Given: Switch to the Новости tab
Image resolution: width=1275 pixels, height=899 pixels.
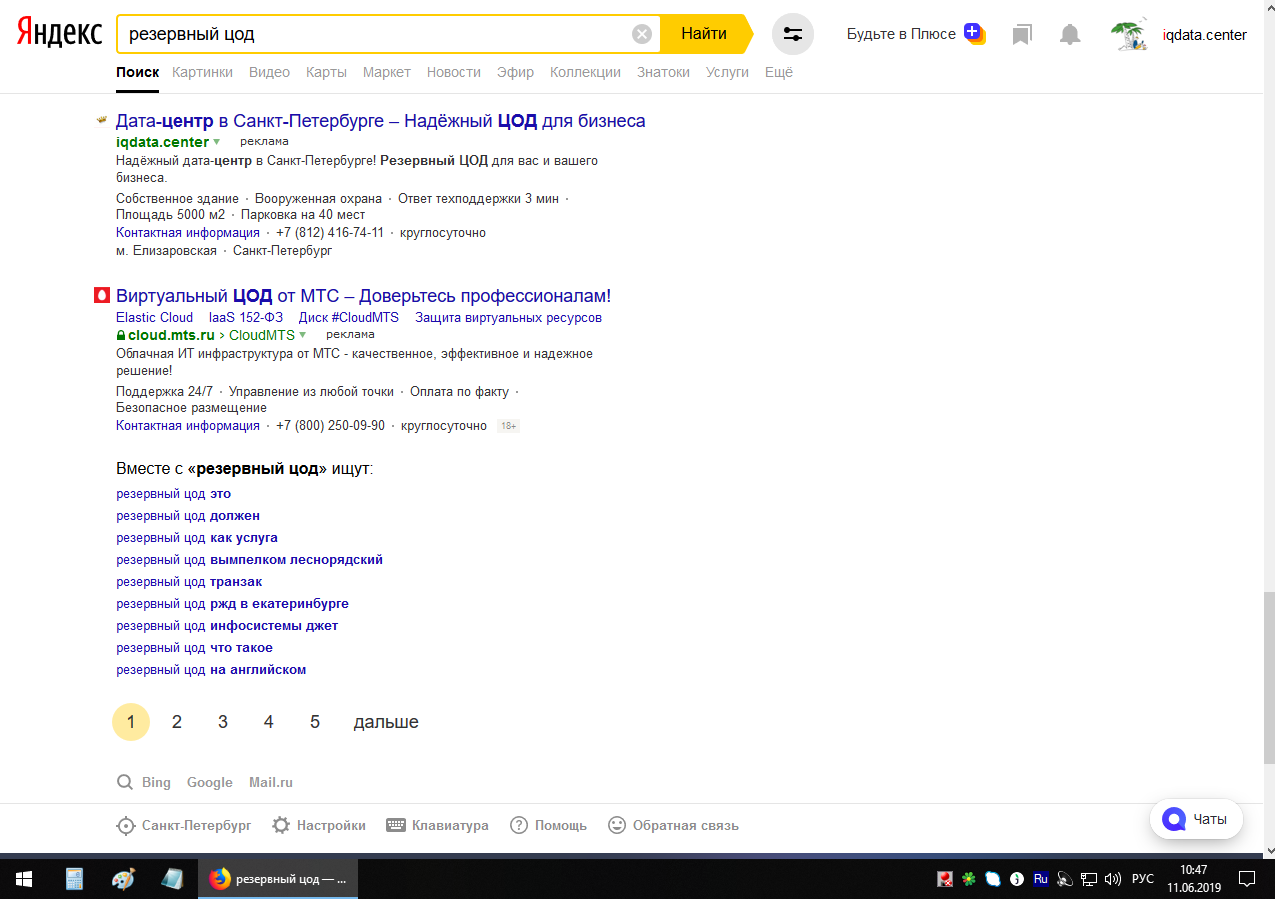Looking at the screenshot, I should point(454,72).
